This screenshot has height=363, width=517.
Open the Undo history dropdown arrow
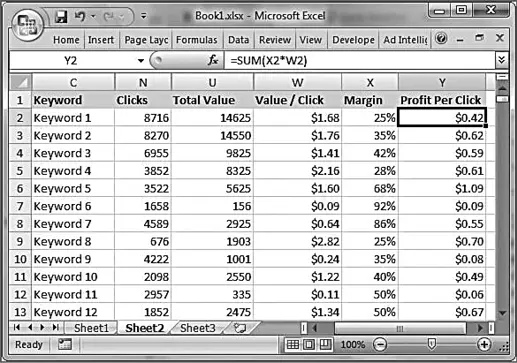pos(94,16)
